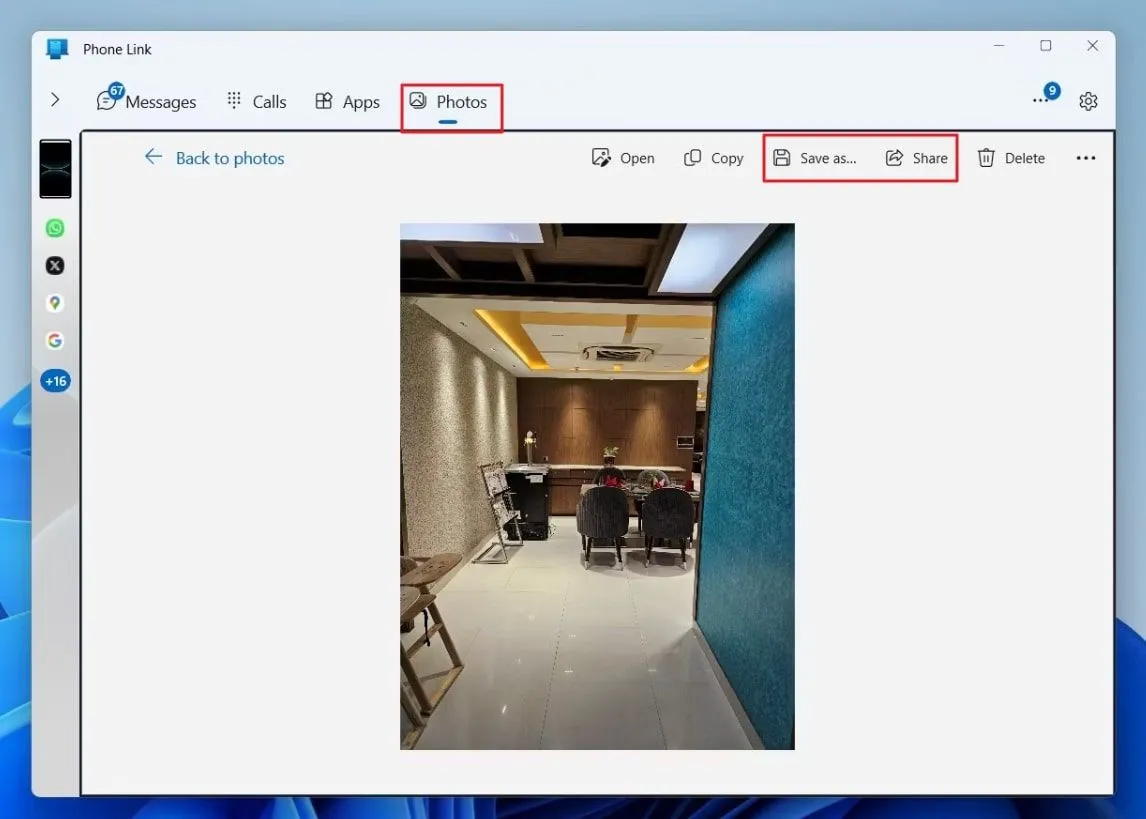Open the Messages tab
The height and width of the screenshot is (819, 1146).
[x=146, y=102]
